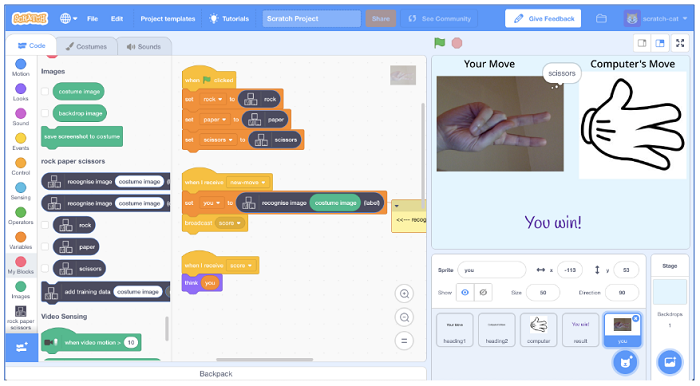Expand the 'you' variable dropdown in set block
The height and width of the screenshot is (386, 700).
(x=212, y=203)
